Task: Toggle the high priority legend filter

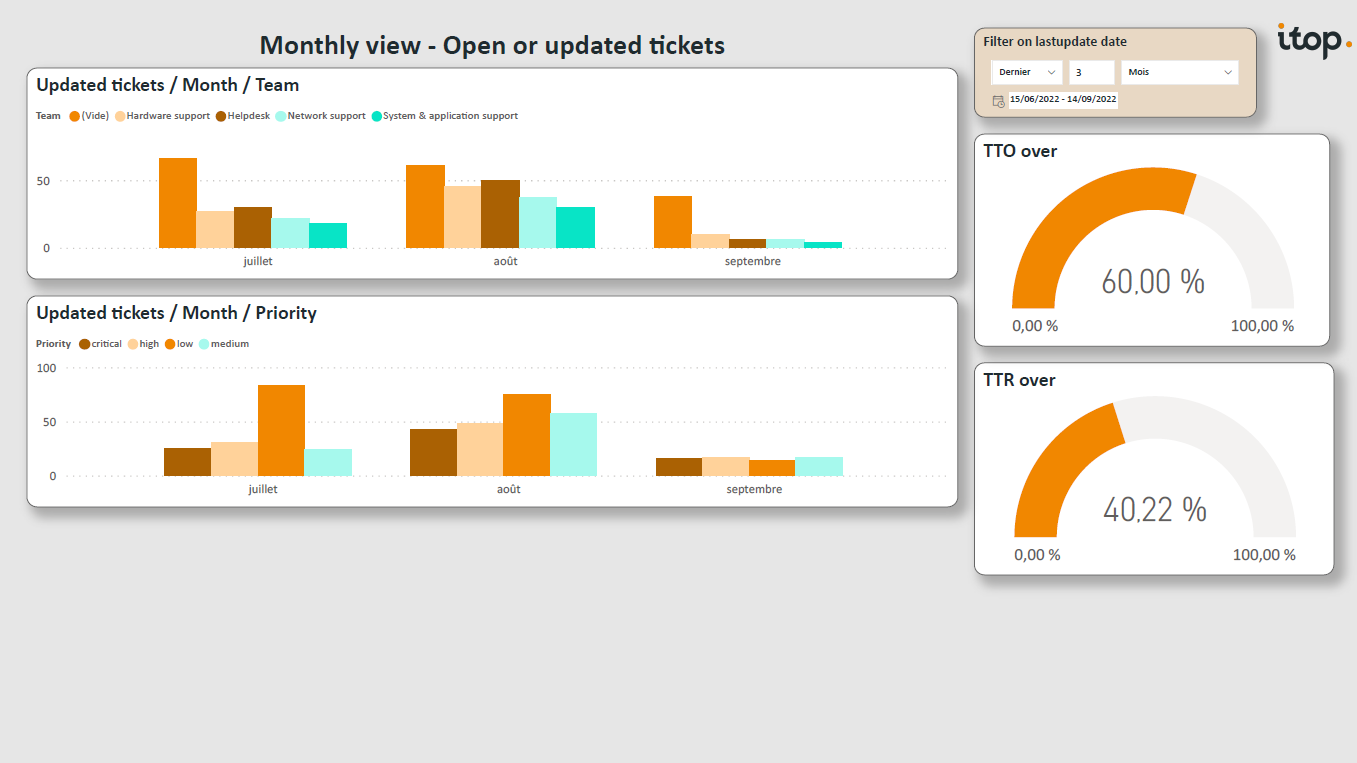Action: pyautogui.click(x=133, y=344)
